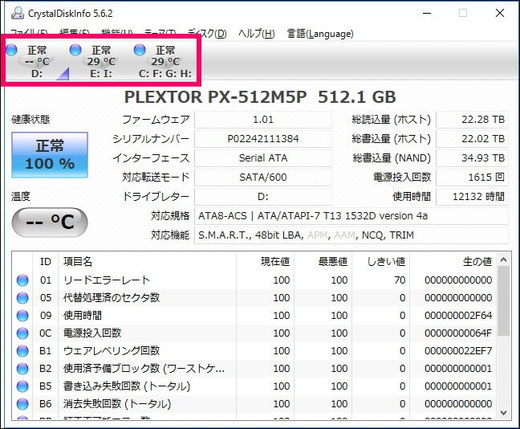The image size is (520, 429).
Task: Click raw value 00000000064F
Action: pos(458,333)
